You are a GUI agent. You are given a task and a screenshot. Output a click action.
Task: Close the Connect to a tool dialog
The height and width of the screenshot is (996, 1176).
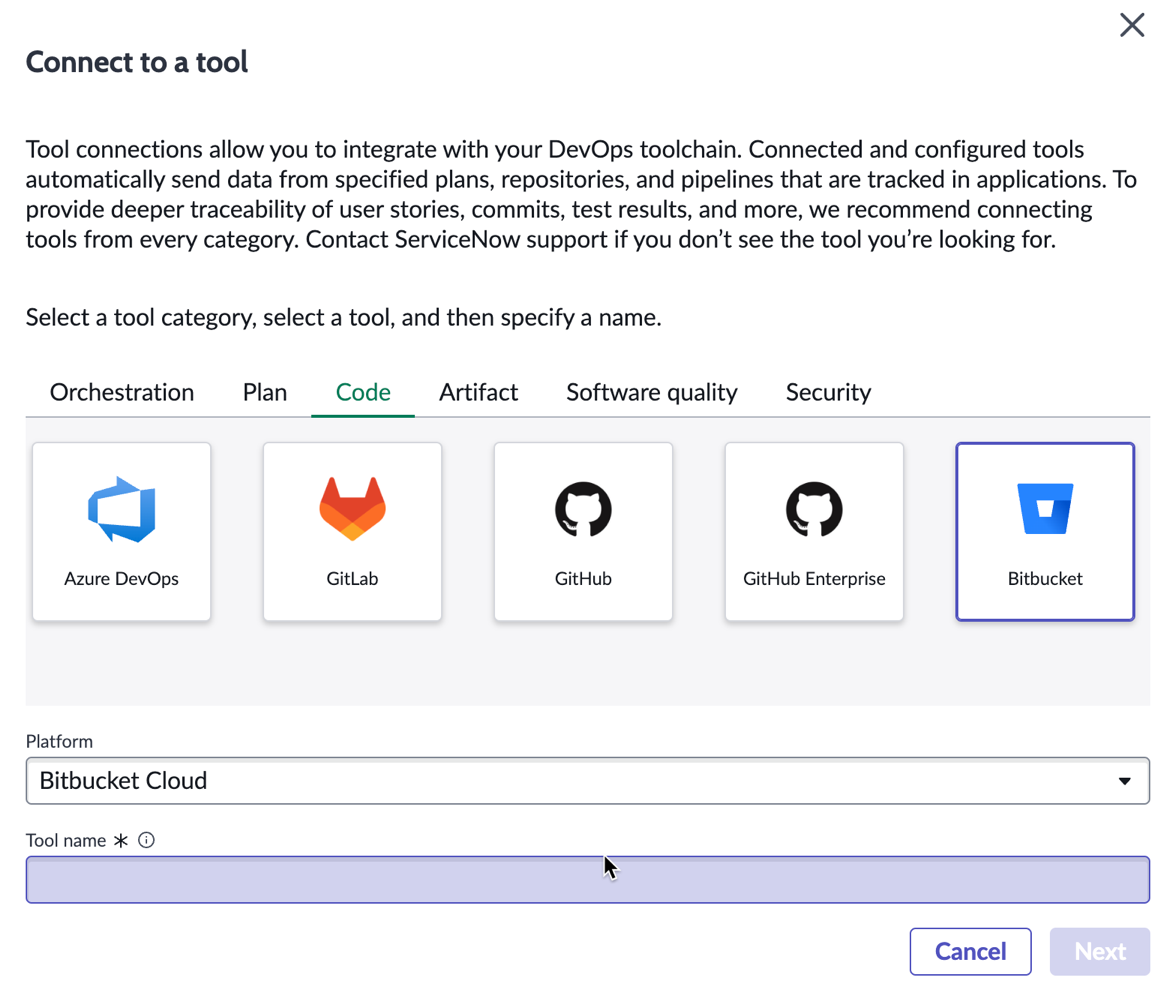tap(1132, 25)
